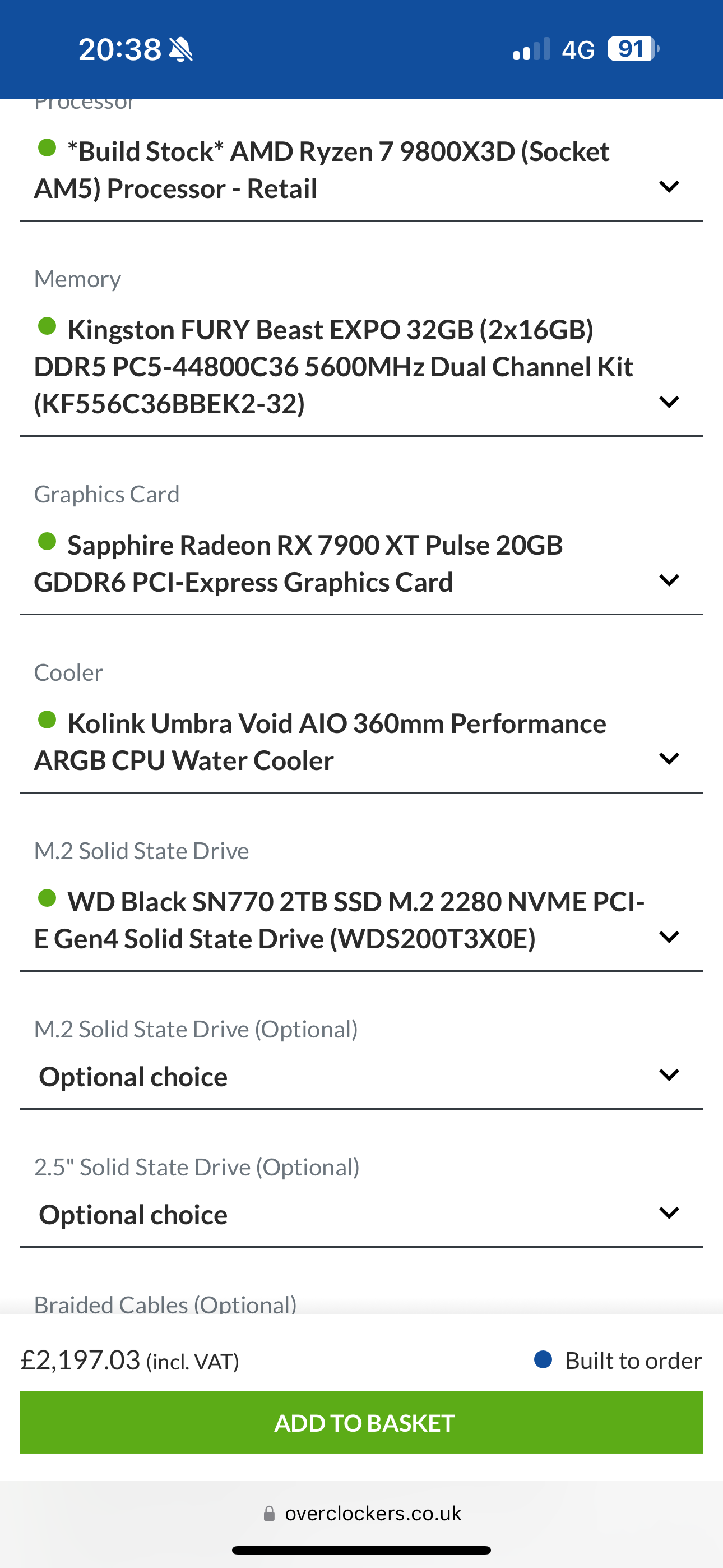The image size is (723, 1568).
Task: Open the Memory selection dropdown arrow
Action: (x=669, y=402)
